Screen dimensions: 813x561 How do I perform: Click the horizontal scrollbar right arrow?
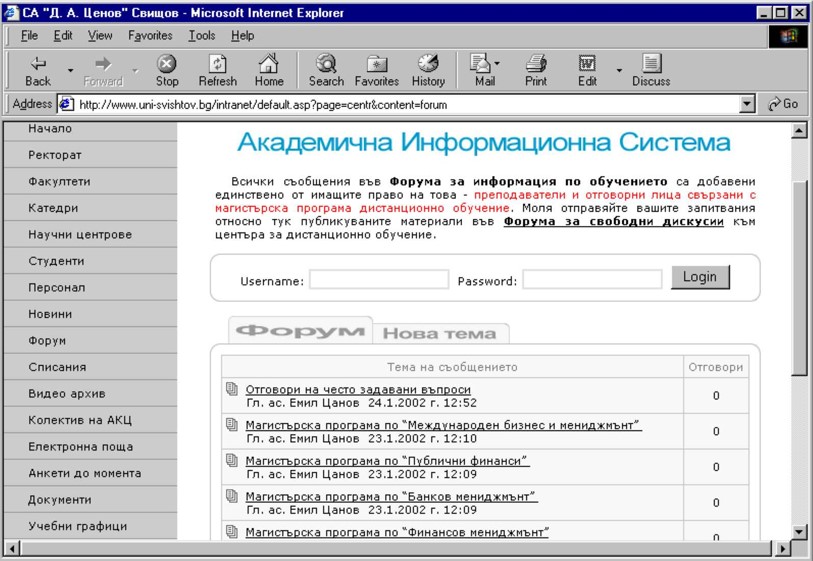pos(782,548)
